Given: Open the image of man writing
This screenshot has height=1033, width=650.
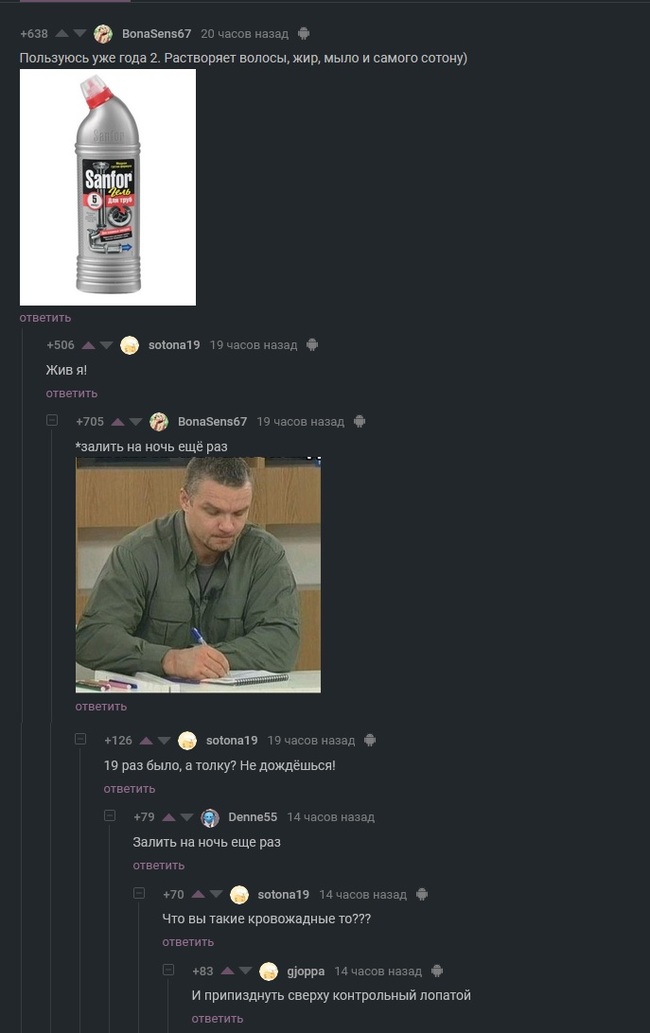Looking at the screenshot, I should tap(198, 575).
